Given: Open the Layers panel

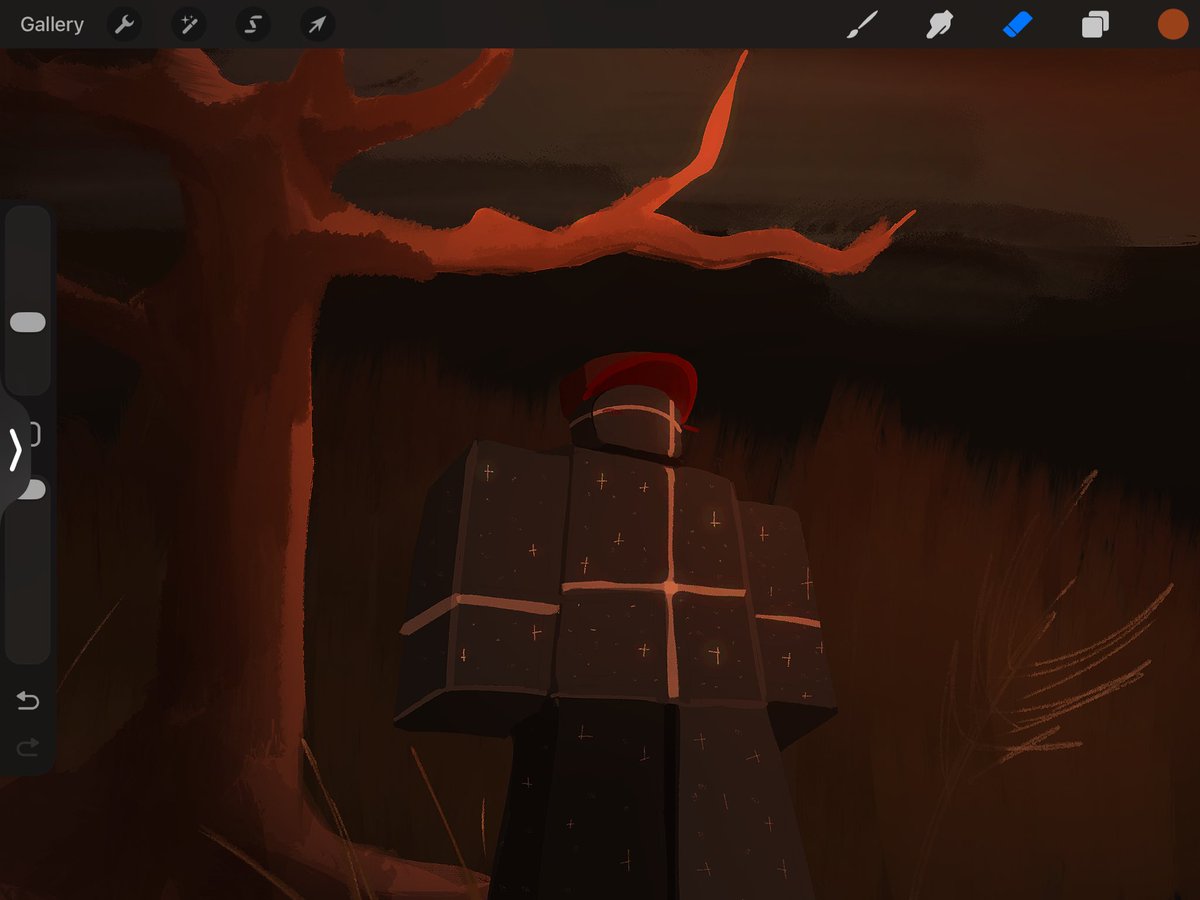Looking at the screenshot, I should coord(1095,24).
